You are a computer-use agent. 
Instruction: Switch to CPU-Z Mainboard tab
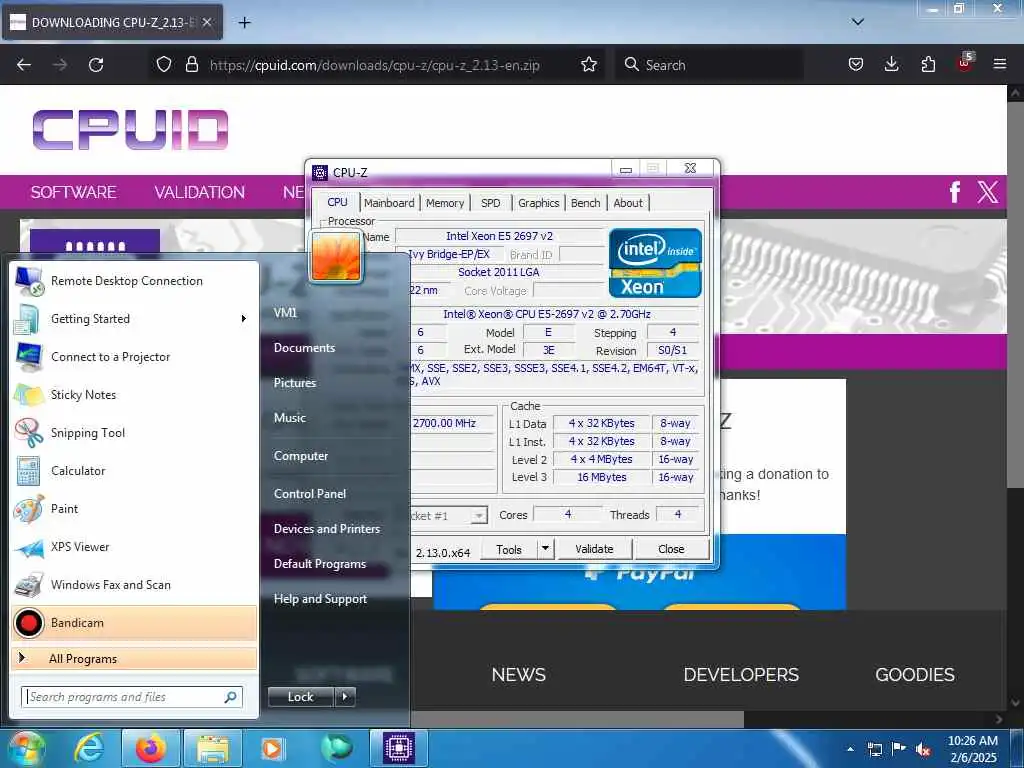[x=389, y=203]
